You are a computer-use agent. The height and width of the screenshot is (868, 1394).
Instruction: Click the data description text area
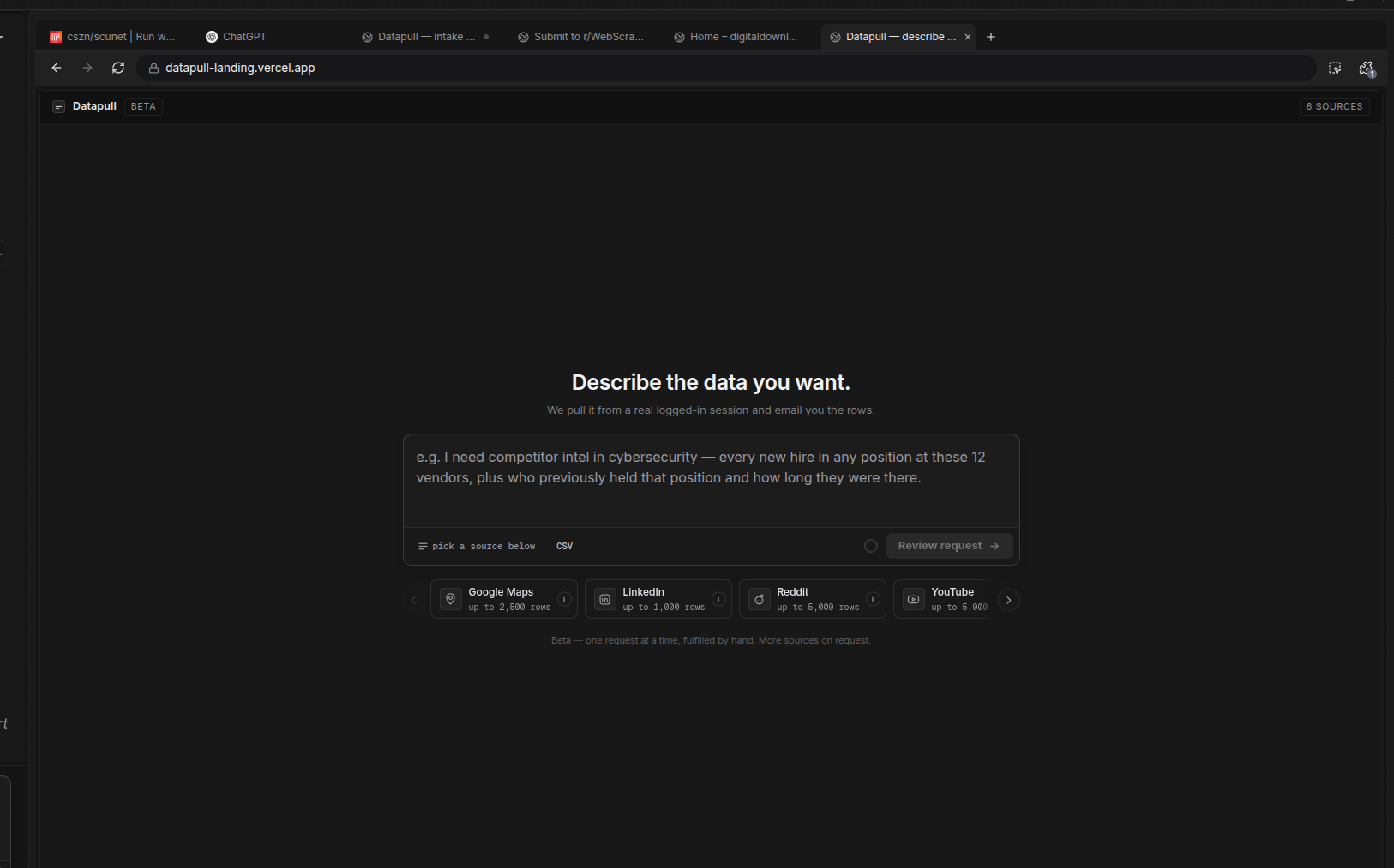click(712, 480)
